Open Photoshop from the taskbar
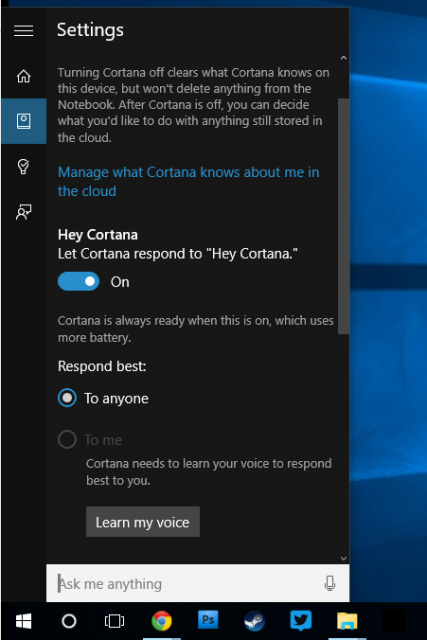427x640 pixels. [x=208, y=620]
